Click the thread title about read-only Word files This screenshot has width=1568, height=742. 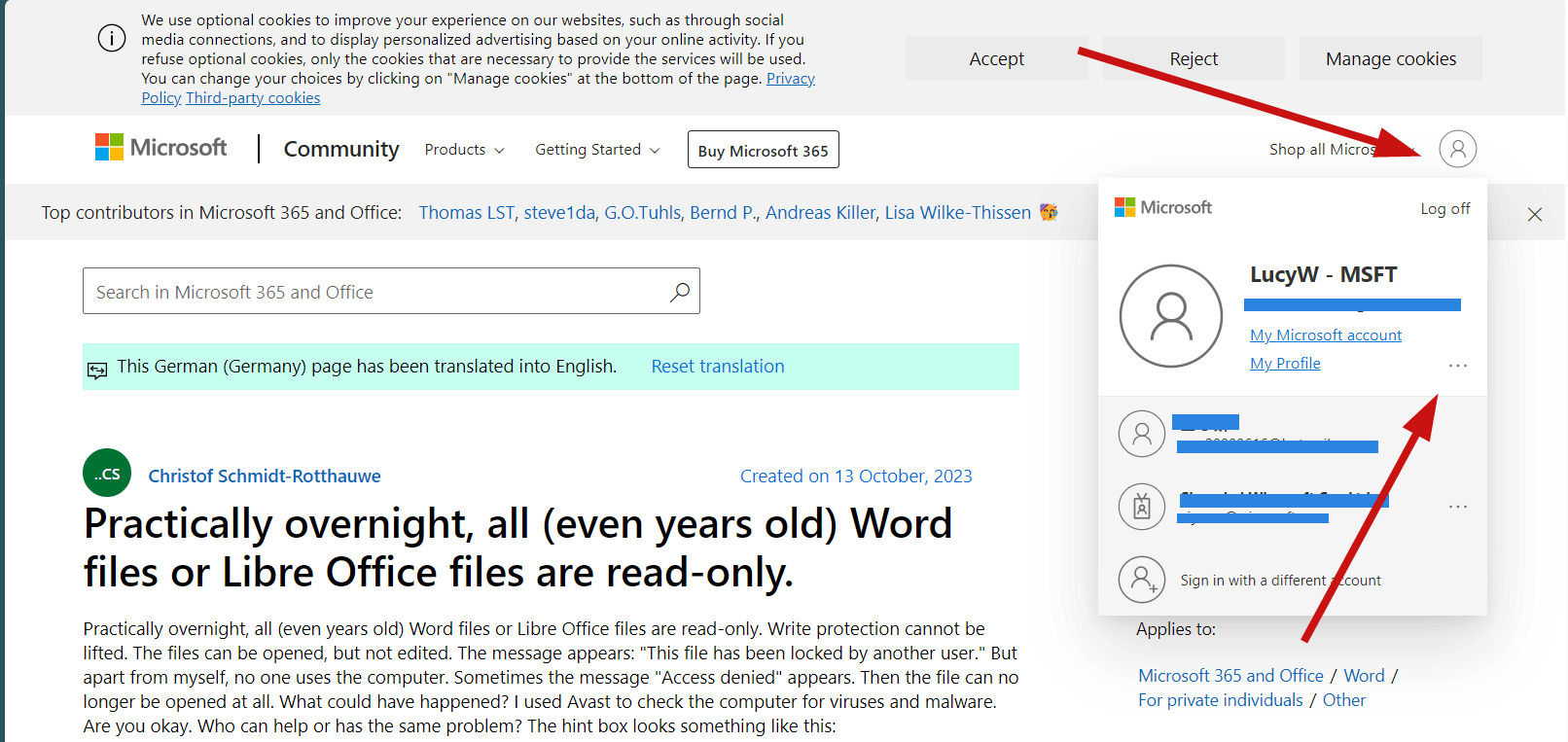(518, 548)
